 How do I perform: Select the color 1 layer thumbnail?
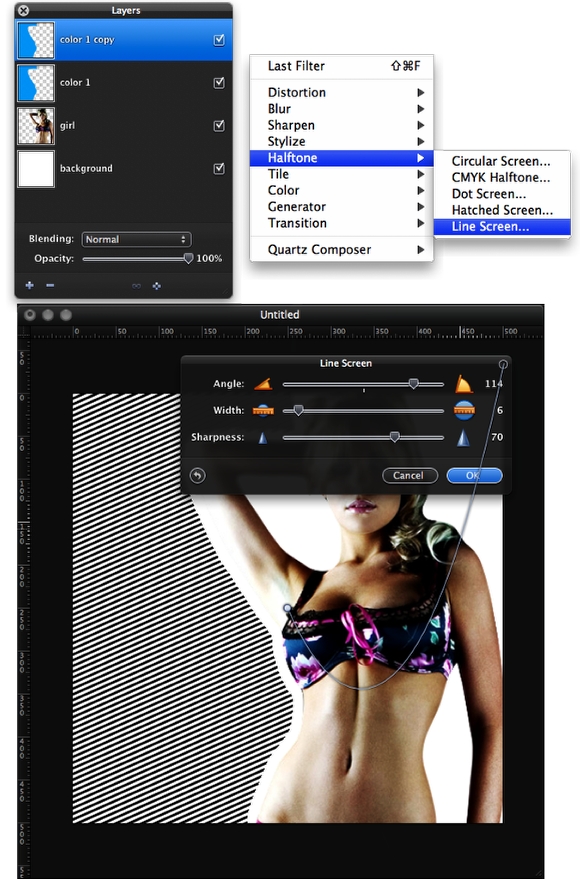(x=36, y=82)
